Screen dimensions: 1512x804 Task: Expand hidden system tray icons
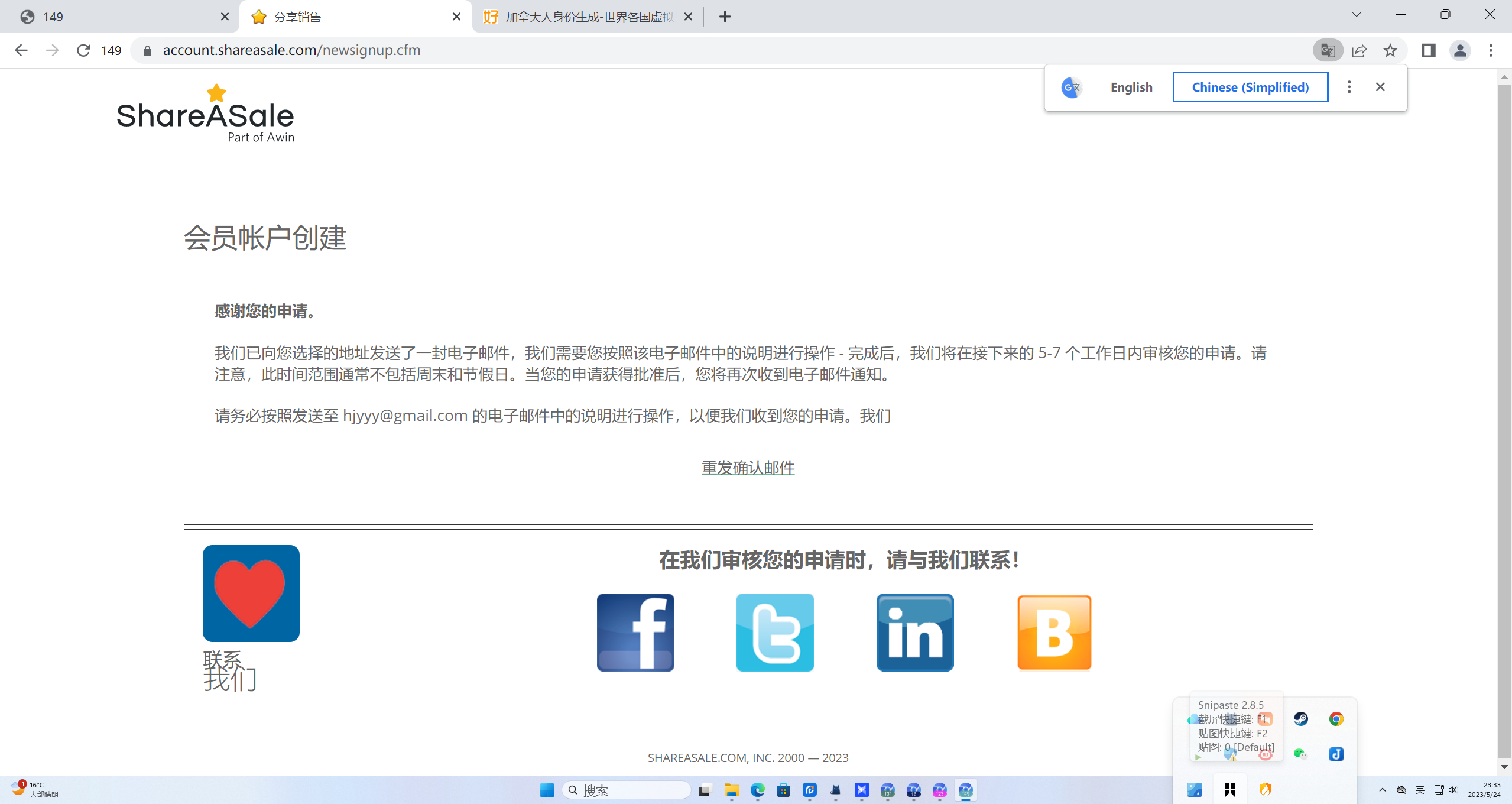point(1382,789)
